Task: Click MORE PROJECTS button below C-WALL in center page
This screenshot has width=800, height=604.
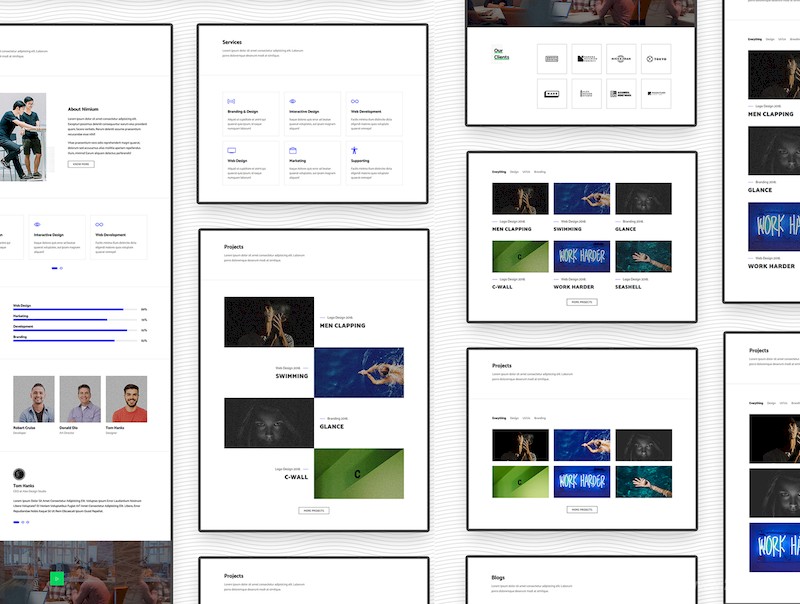Action: (314, 510)
